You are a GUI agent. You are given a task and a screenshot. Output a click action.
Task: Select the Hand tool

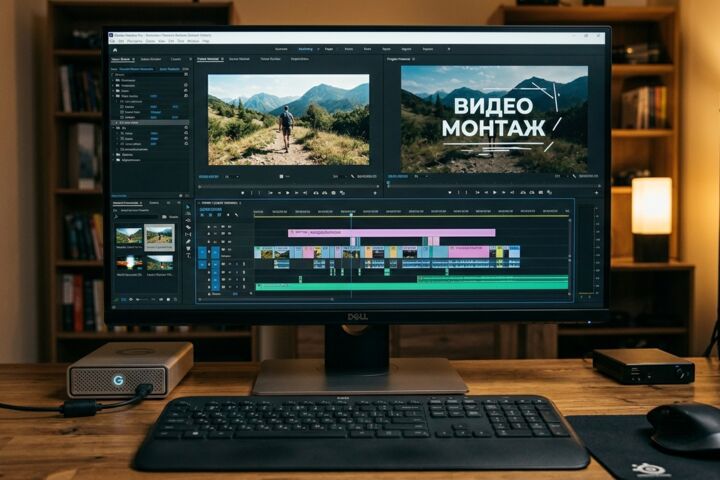point(188,248)
